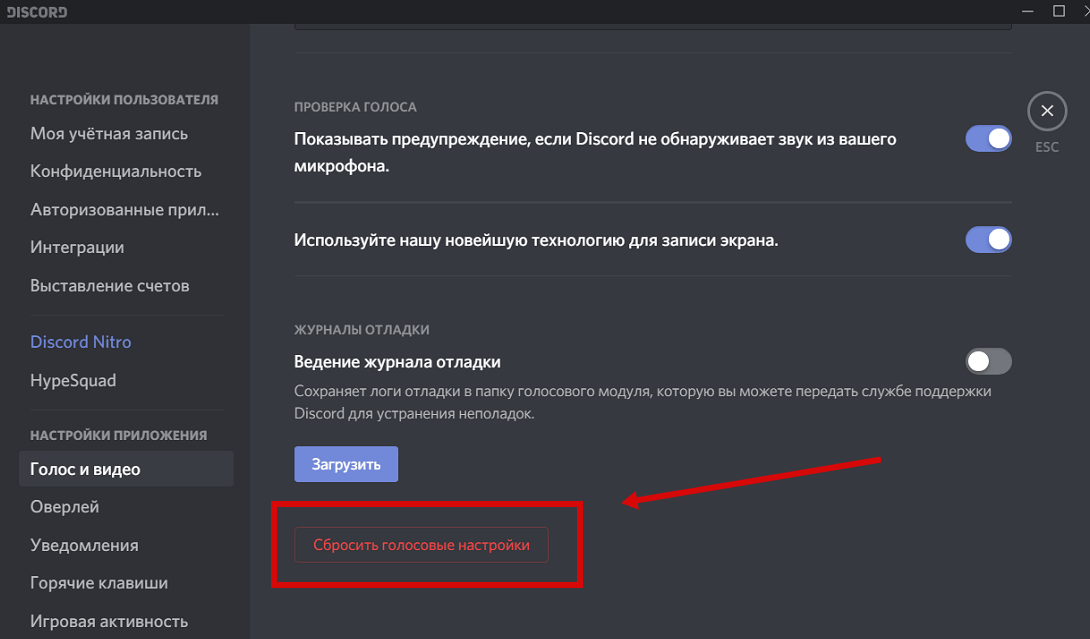Go to Горячие клавиши section
1090x639 pixels.
[99, 583]
